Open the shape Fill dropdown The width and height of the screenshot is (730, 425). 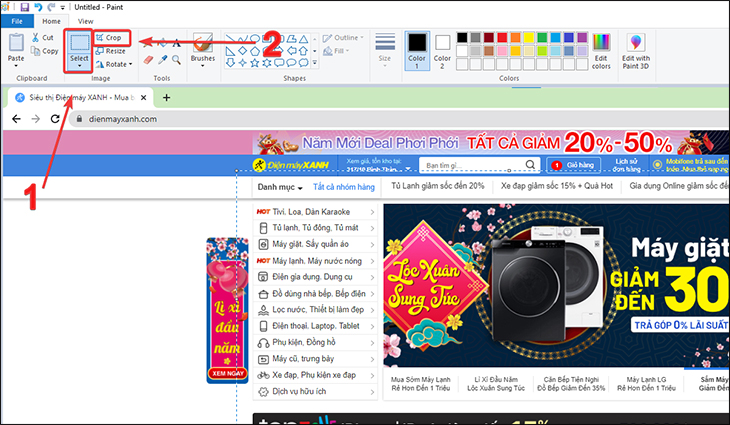click(336, 51)
